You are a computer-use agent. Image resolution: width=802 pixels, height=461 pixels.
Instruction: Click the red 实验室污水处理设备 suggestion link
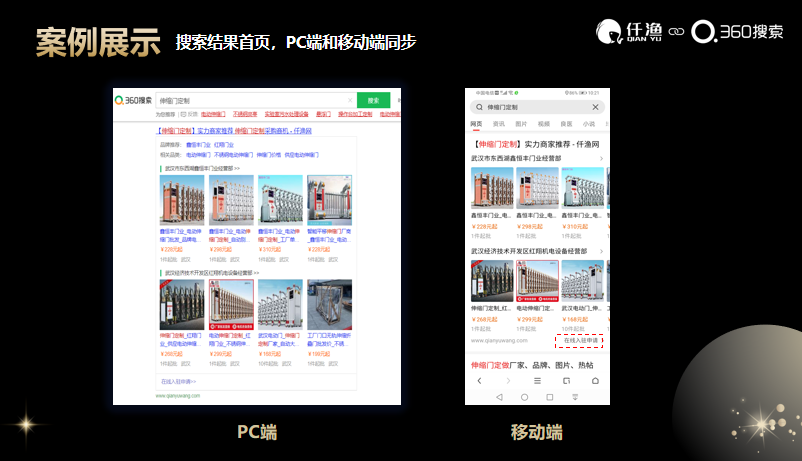pyautogui.click(x=286, y=114)
